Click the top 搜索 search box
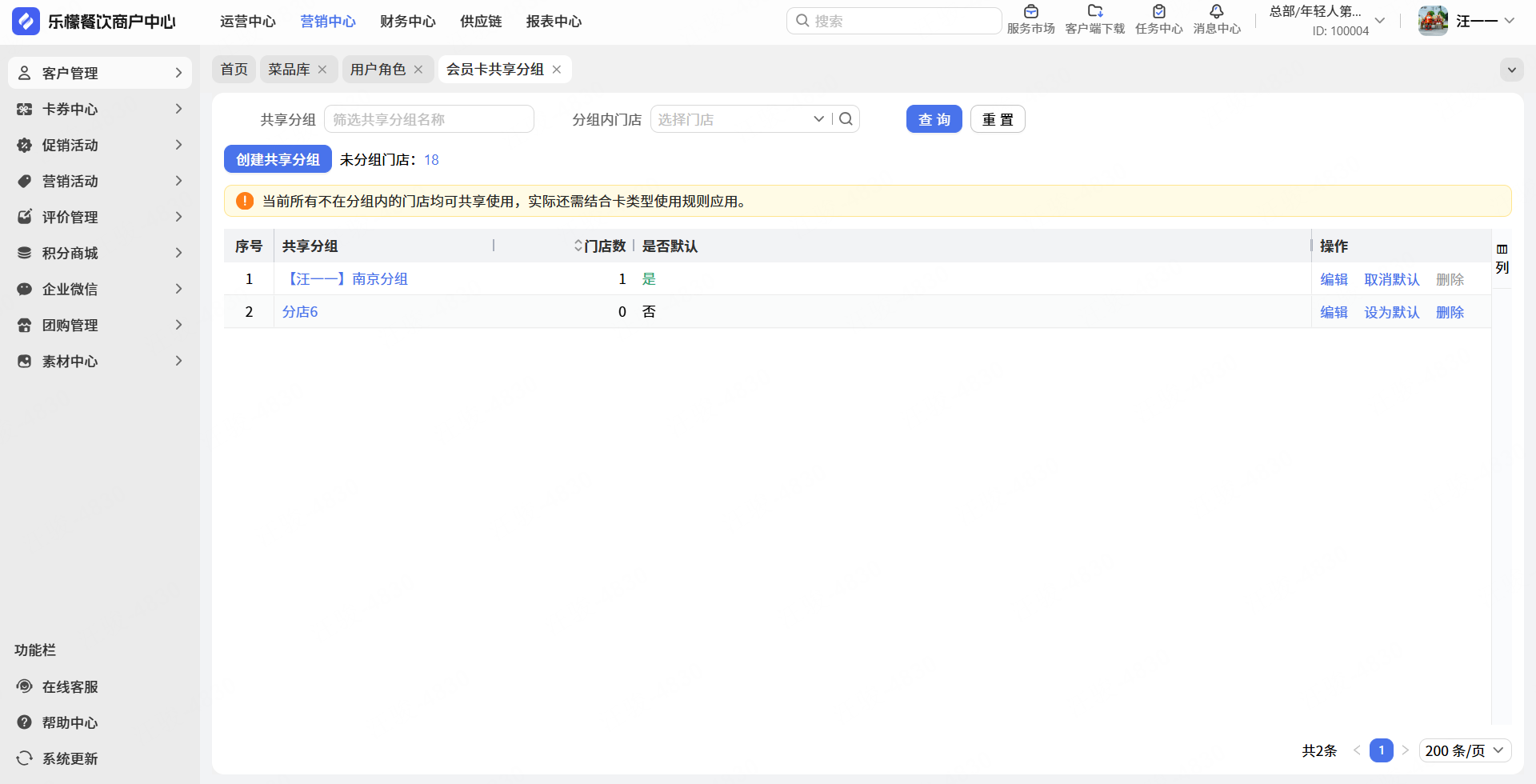The image size is (1536, 784). pyautogui.click(x=894, y=21)
